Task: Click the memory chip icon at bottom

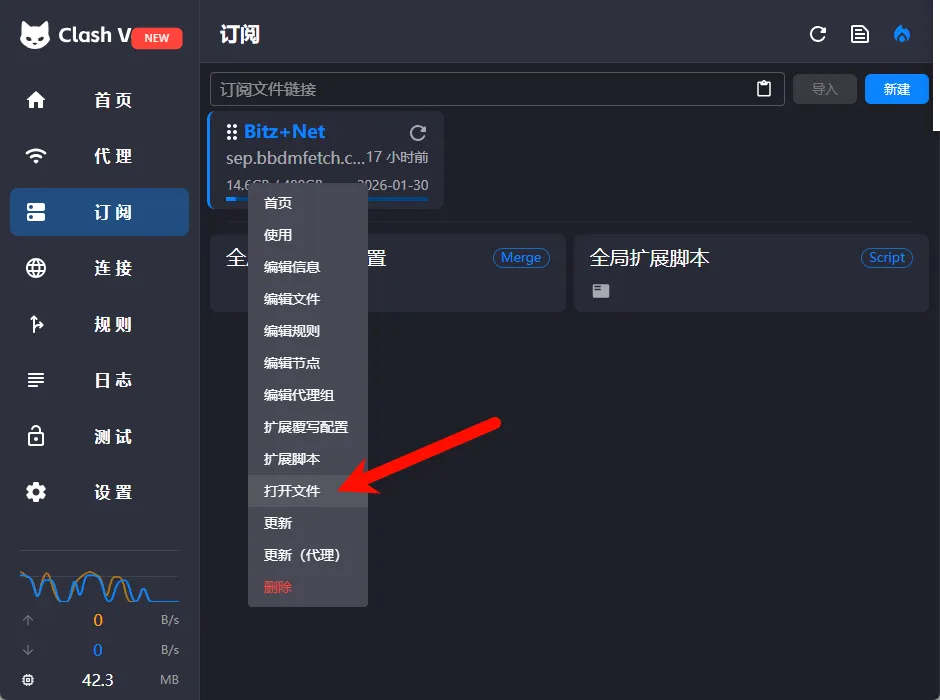Action: (x=28, y=680)
